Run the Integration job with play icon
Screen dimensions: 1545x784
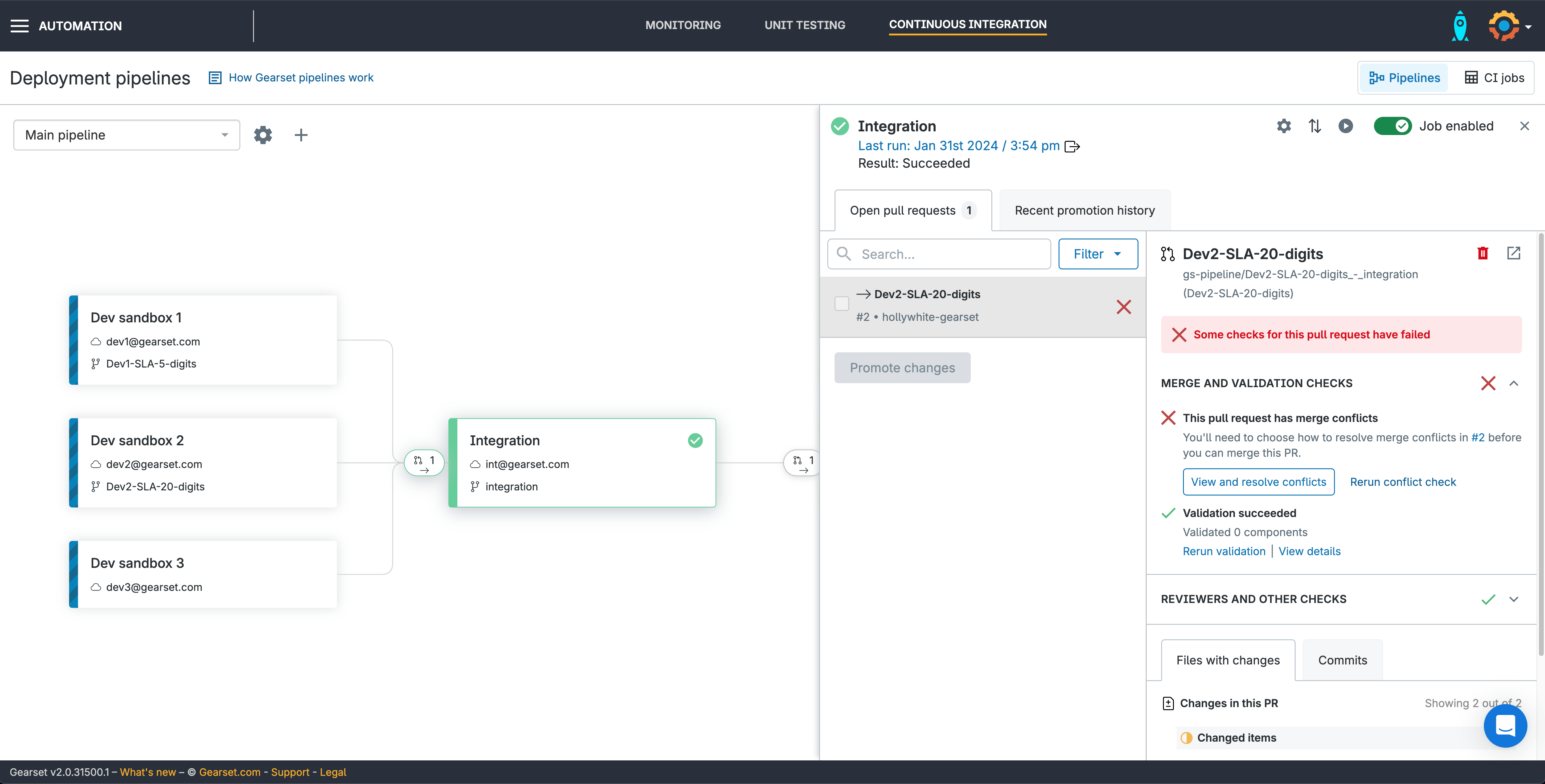click(1345, 126)
